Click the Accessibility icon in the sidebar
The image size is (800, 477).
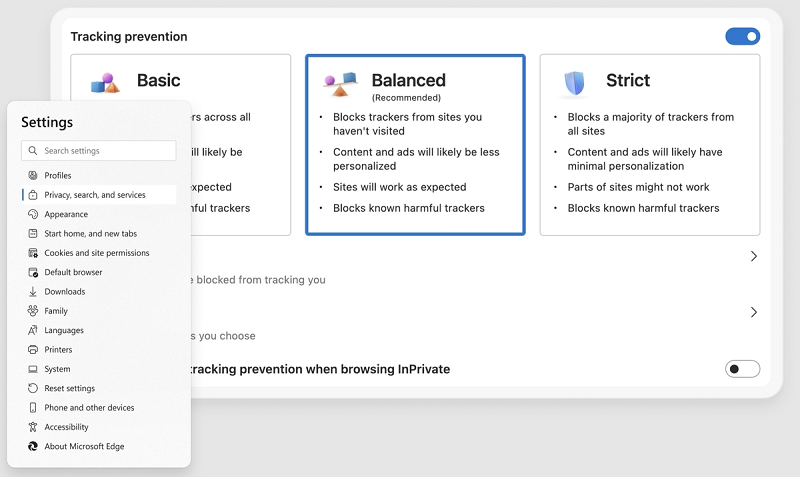click(x=33, y=427)
